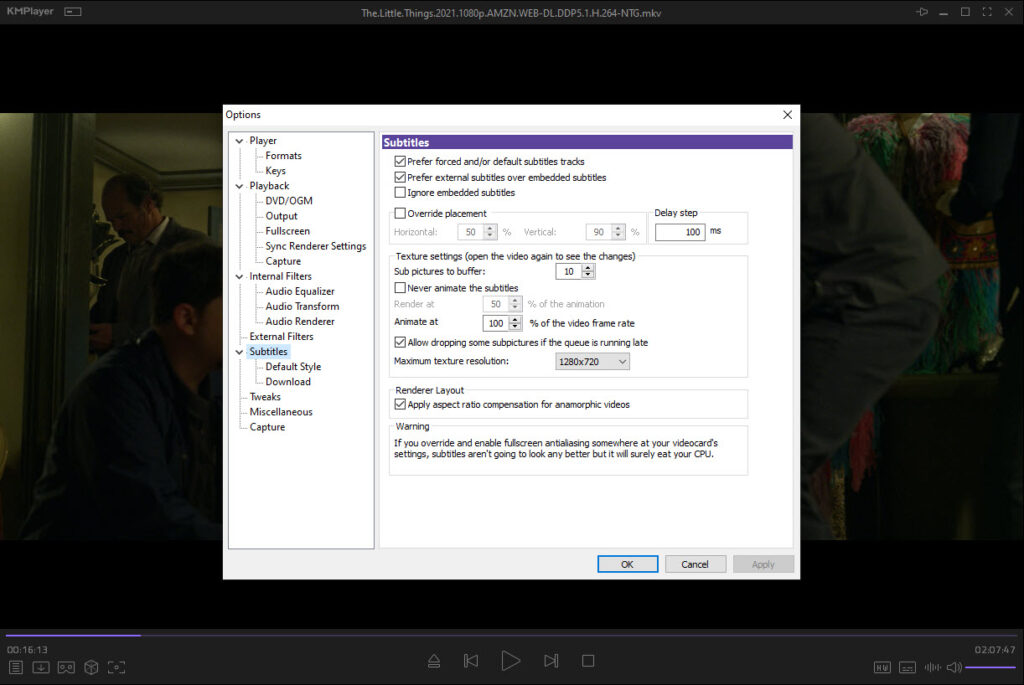Collapse the Playback tree node
This screenshot has height=685, width=1024.
pyautogui.click(x=239, y=186)
